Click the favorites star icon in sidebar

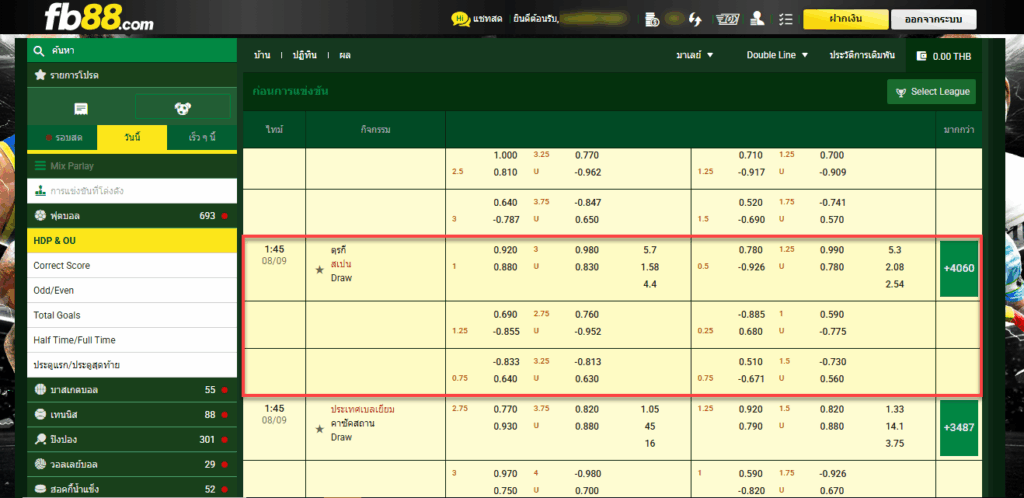40,76
